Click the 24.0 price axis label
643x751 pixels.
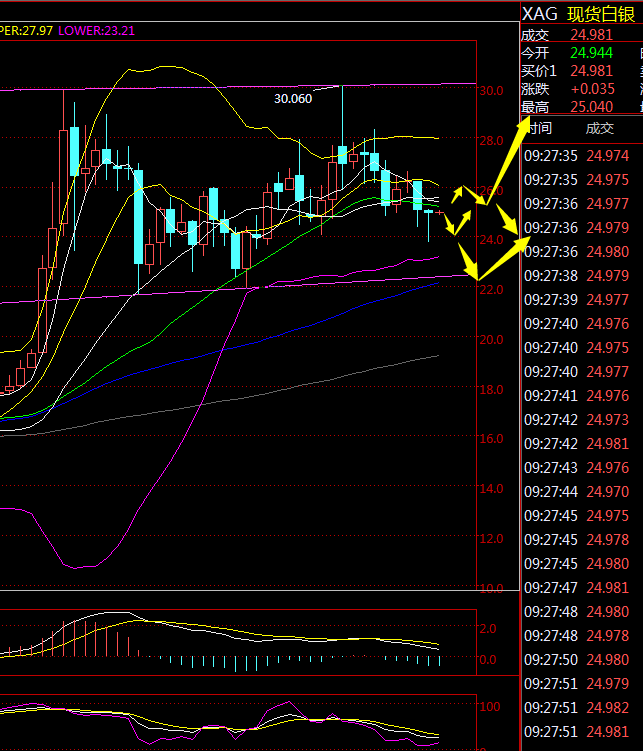[491, 239]
